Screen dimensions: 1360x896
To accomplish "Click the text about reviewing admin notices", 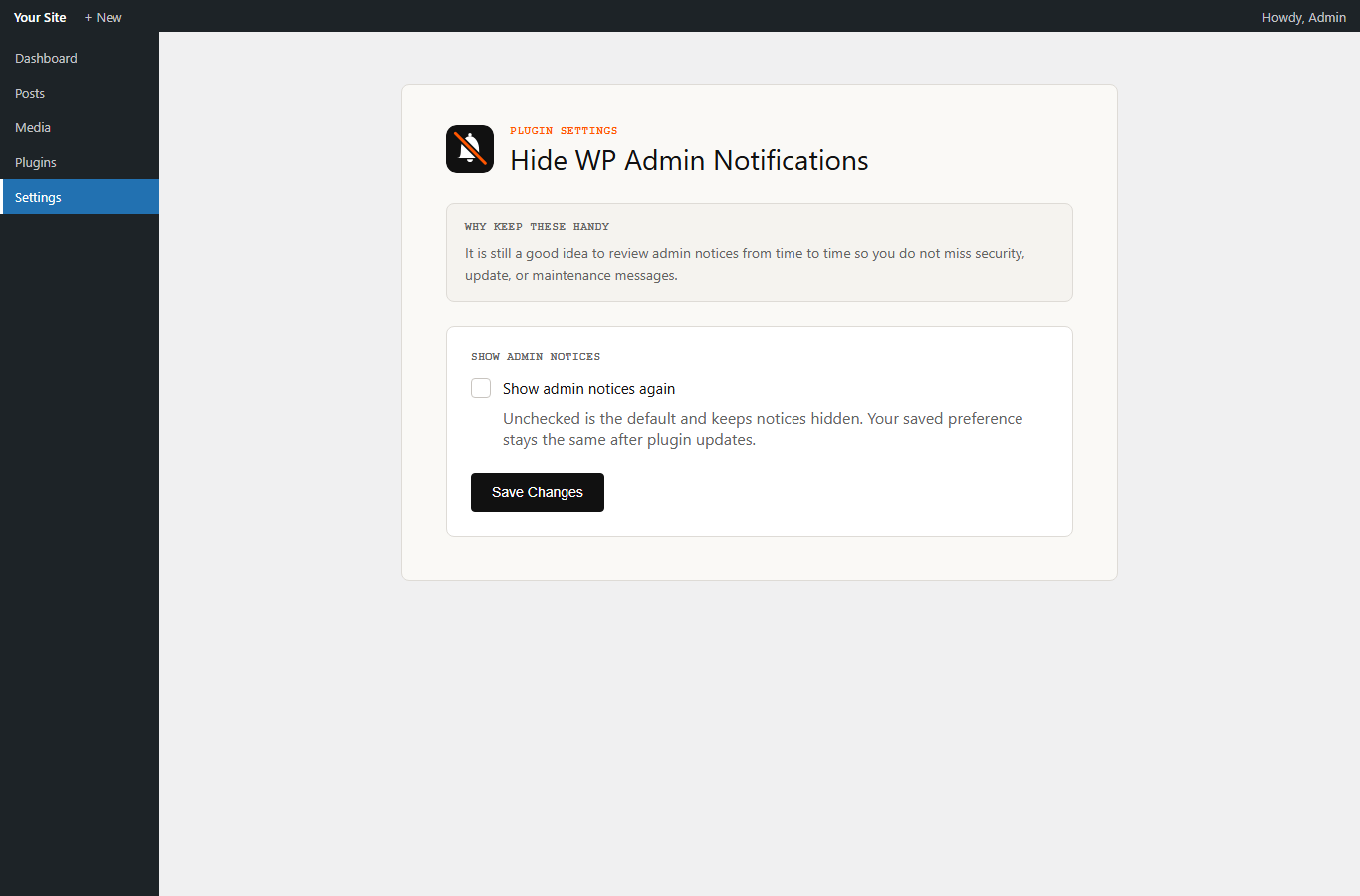I will click(x=745, y=264).
